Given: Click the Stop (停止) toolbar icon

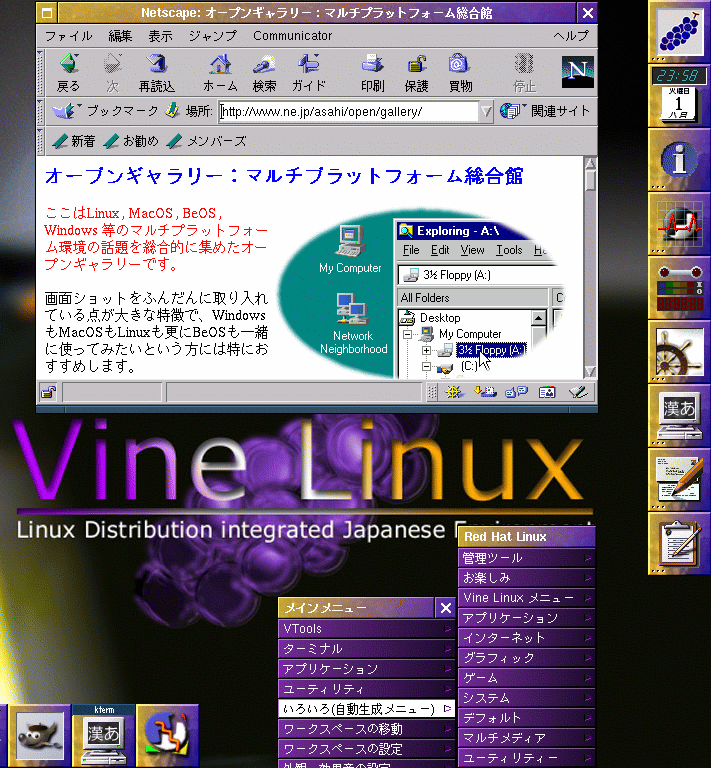Looking at the screenshot, I should [x=524, y=65].
